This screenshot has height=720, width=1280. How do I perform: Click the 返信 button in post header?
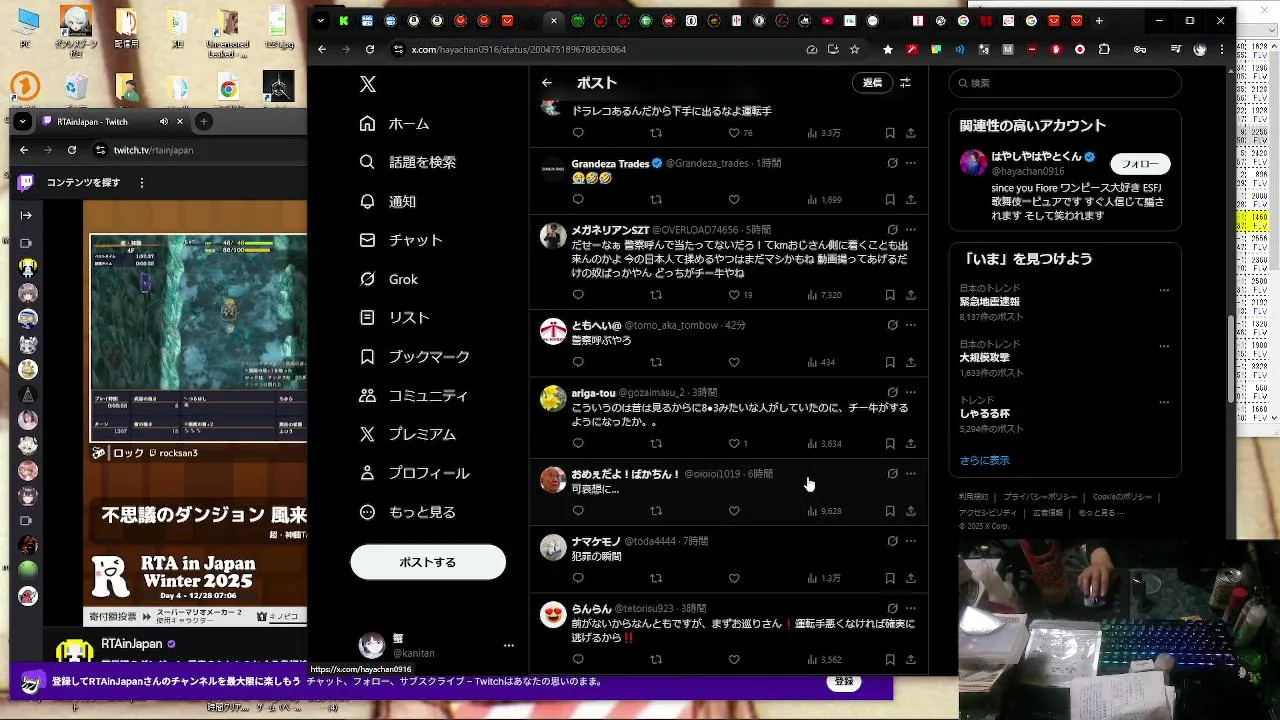pyautogui.click(x=873, y=83)
